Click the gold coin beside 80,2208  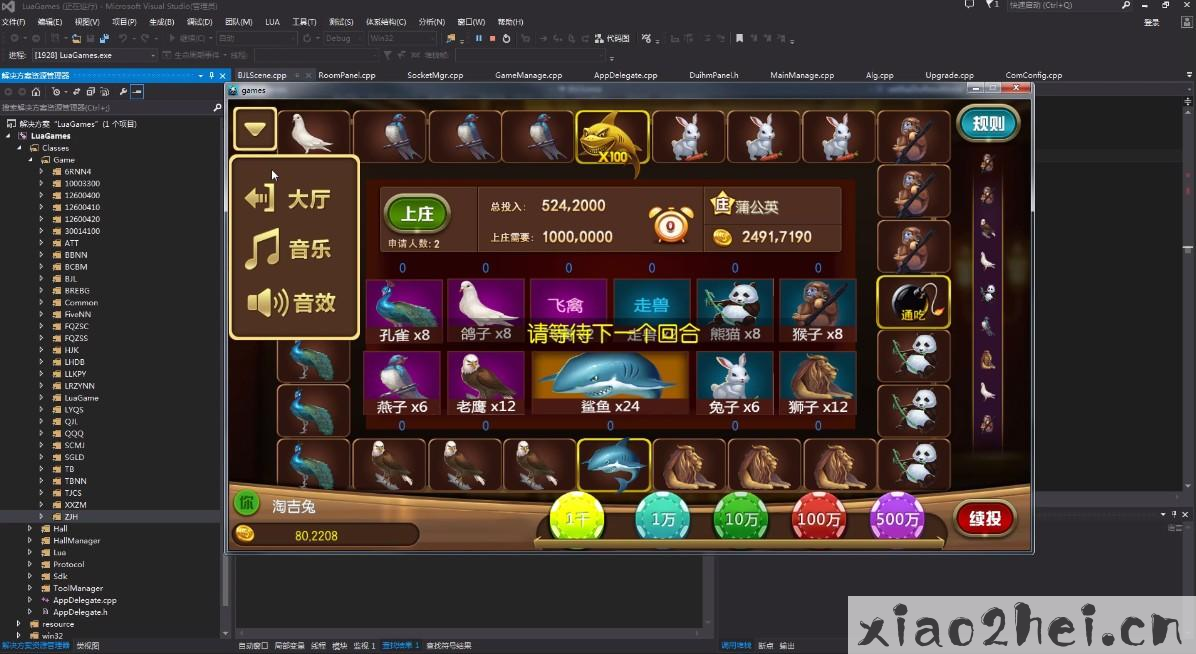tap(244, 533)
